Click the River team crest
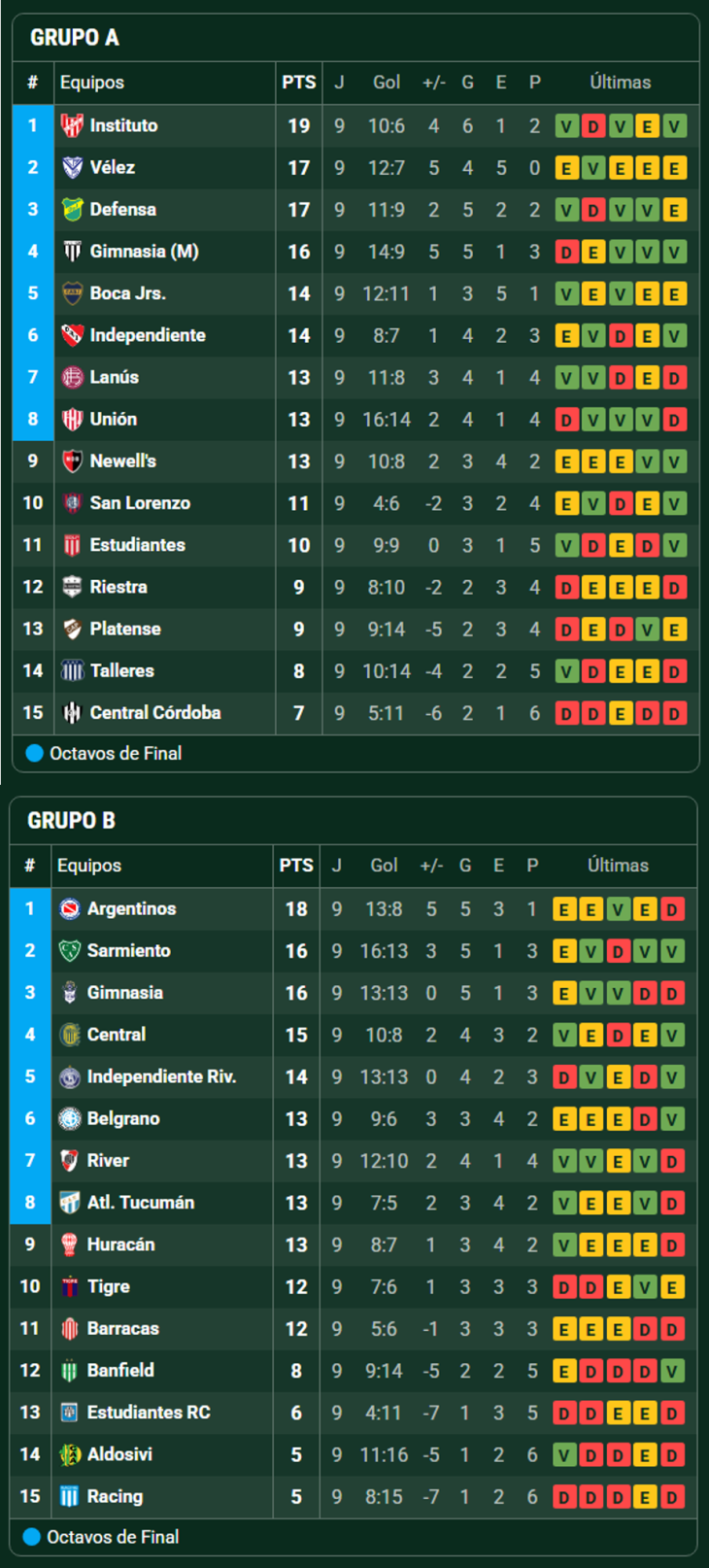This screenshot has width=709, height=1568. (69, 1160)
